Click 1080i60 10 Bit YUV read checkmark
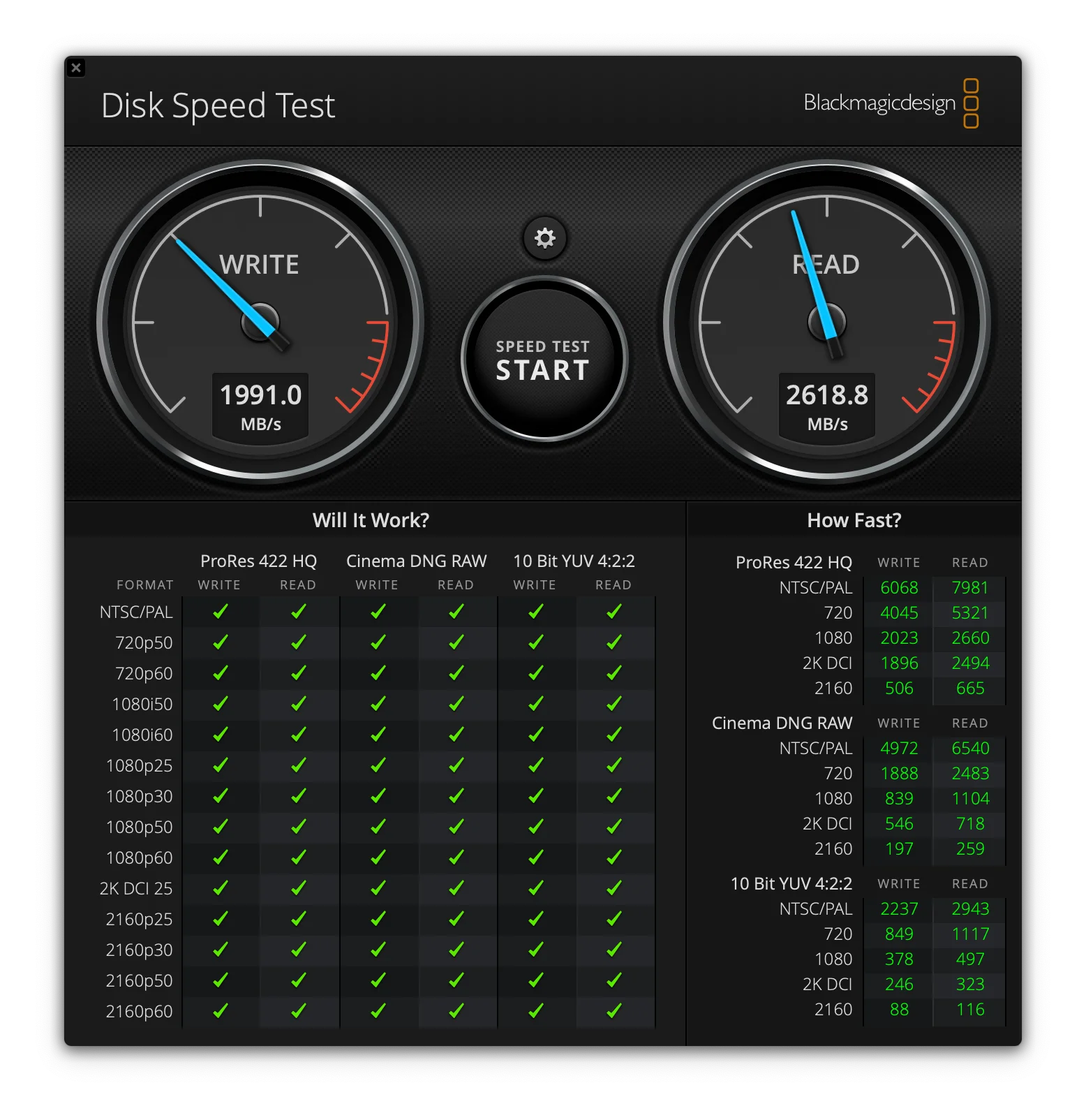 [614, 735]
